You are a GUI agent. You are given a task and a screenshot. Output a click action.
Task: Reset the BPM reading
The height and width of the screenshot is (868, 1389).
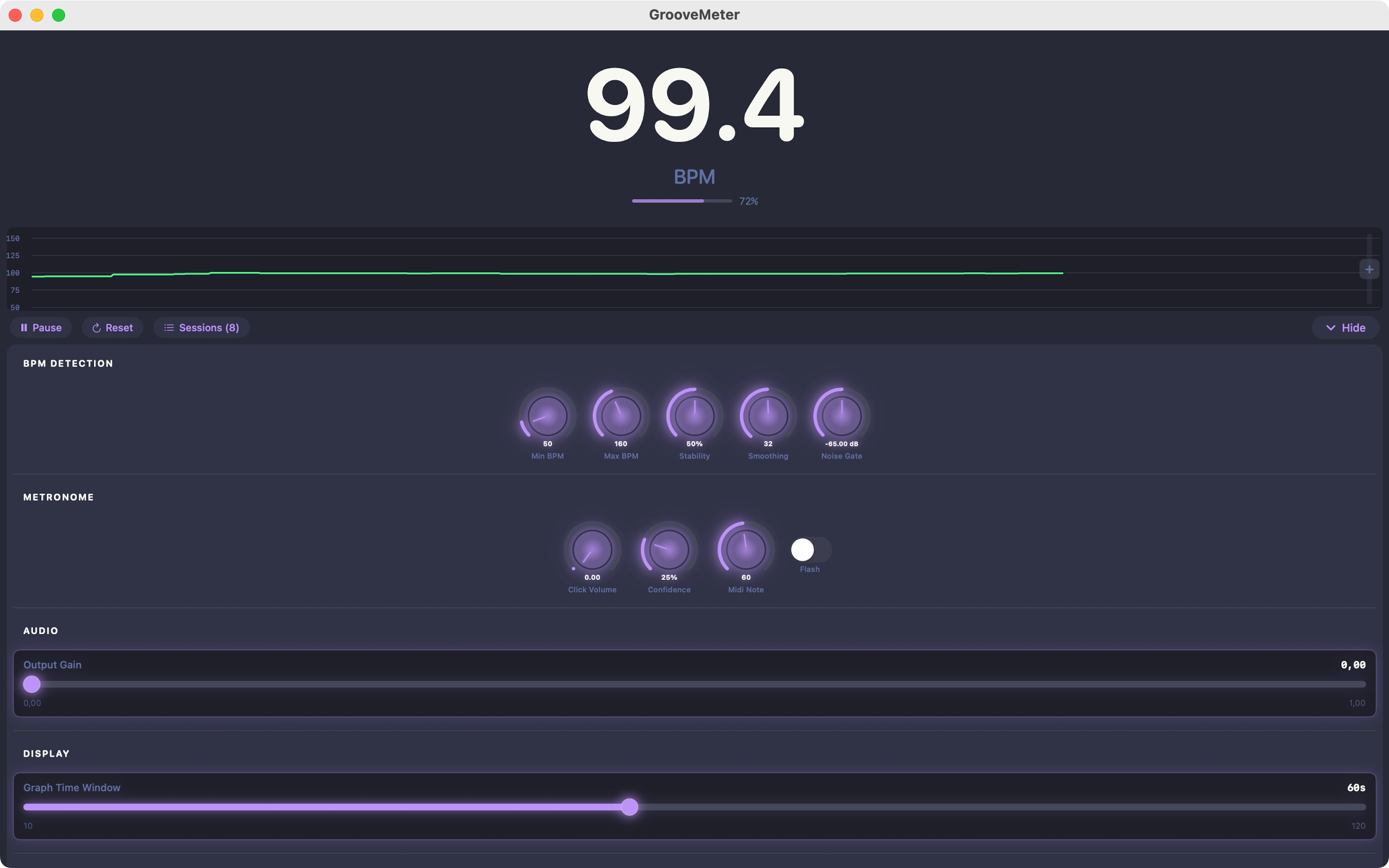pyautogui.click(x=112, y=328)
